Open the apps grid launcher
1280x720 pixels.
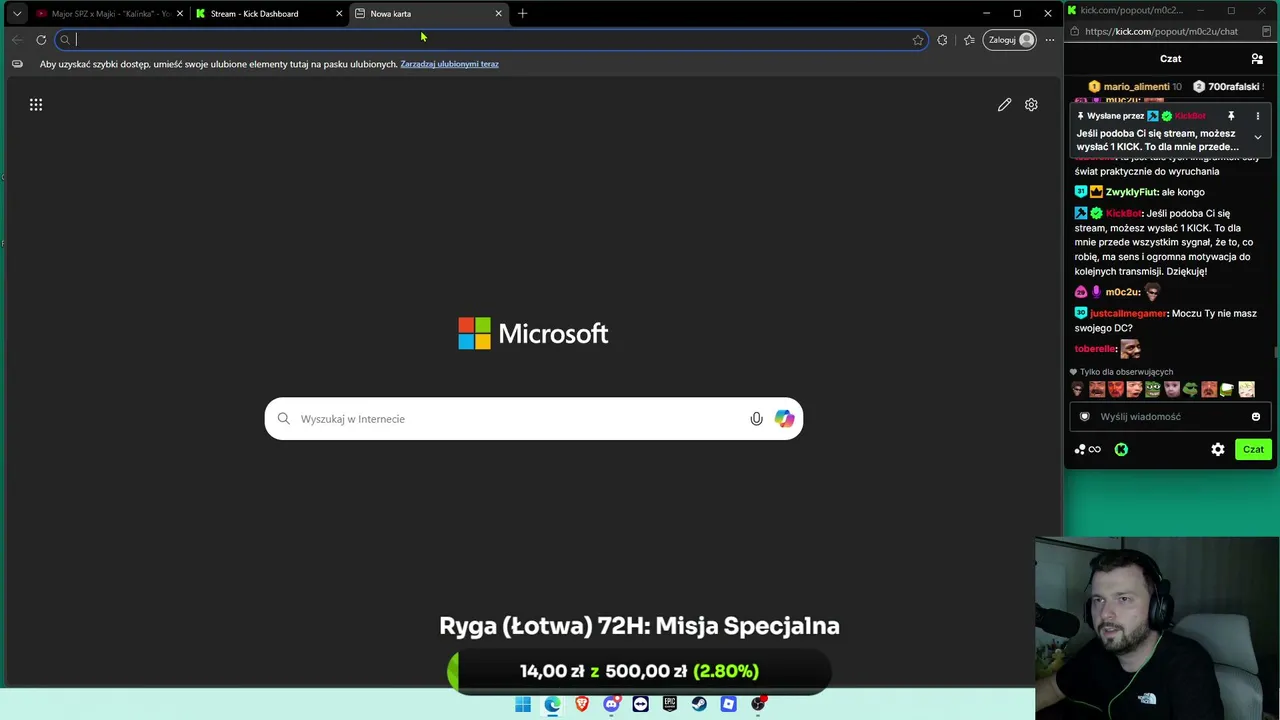tap(36, 105)
